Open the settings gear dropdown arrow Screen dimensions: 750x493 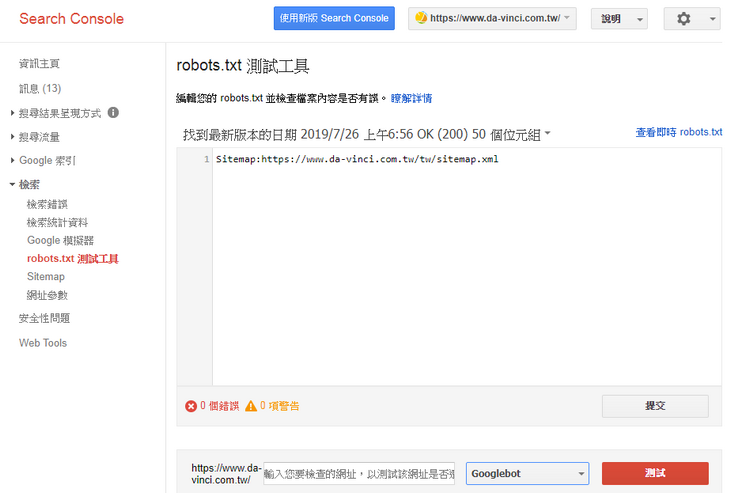[x=712, y=19]
